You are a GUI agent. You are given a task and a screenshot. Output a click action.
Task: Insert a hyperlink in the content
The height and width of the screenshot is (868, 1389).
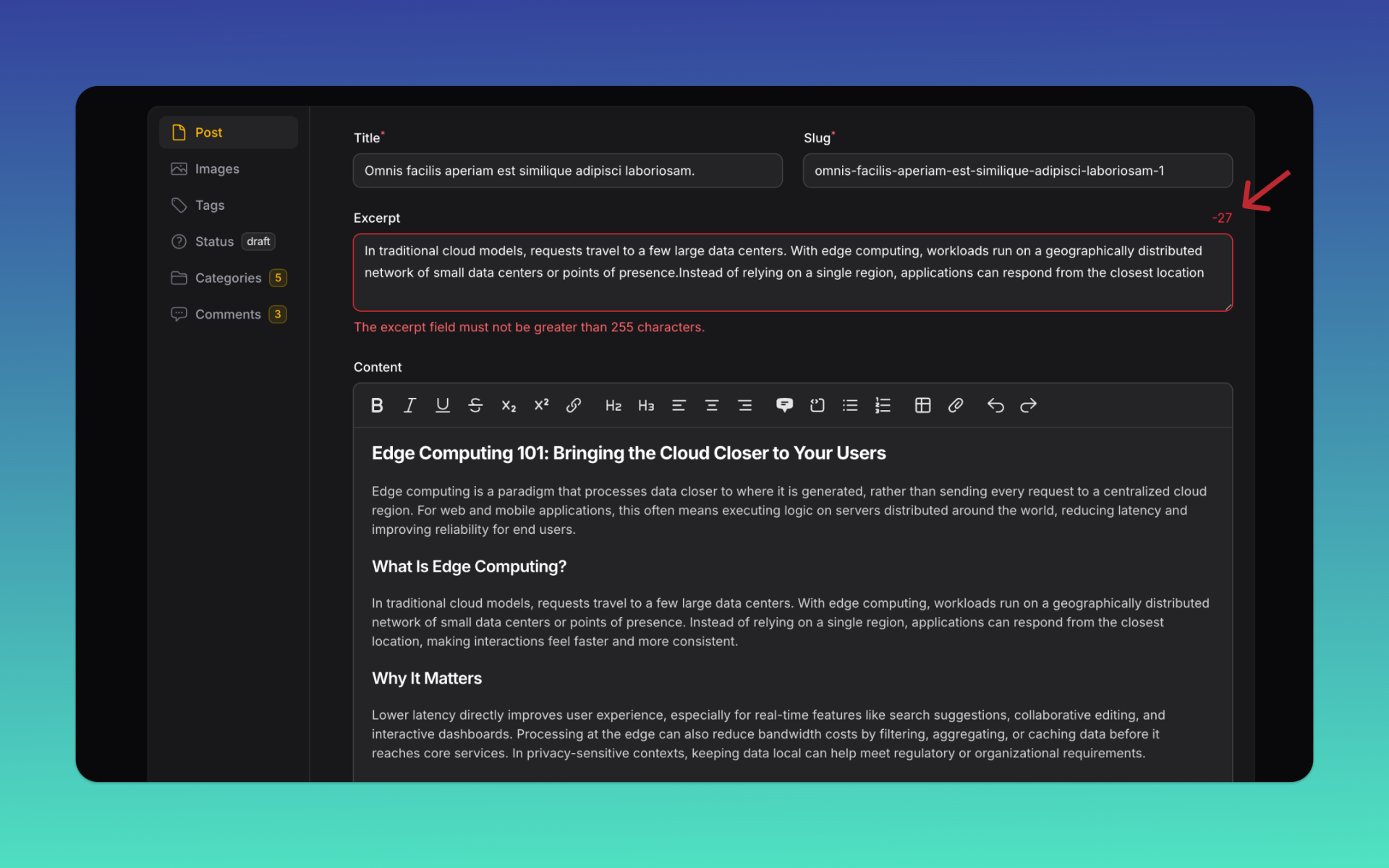pos(574,405)
